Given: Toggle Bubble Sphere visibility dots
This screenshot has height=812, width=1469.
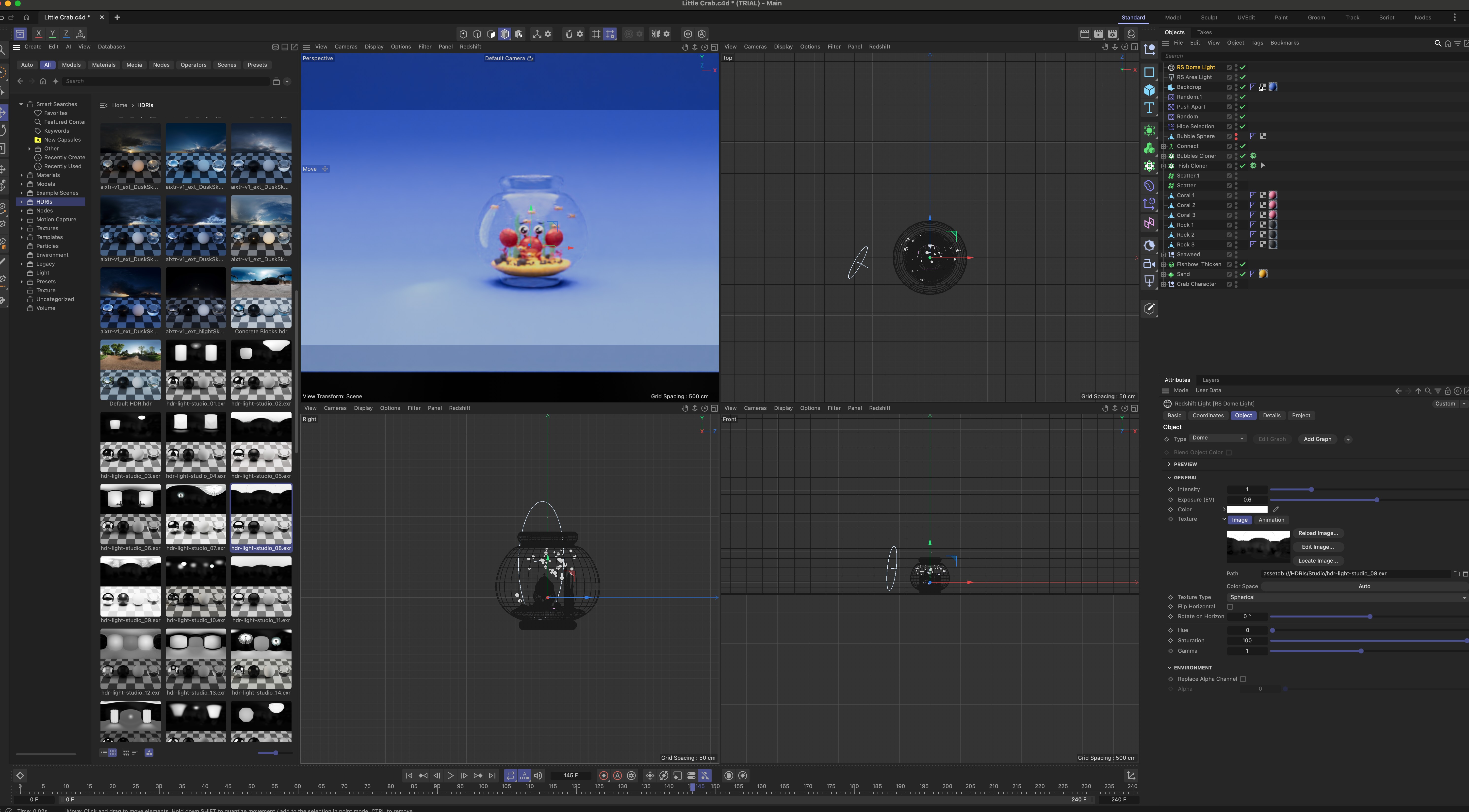Looking at the screenshot, I should 1236,137.
